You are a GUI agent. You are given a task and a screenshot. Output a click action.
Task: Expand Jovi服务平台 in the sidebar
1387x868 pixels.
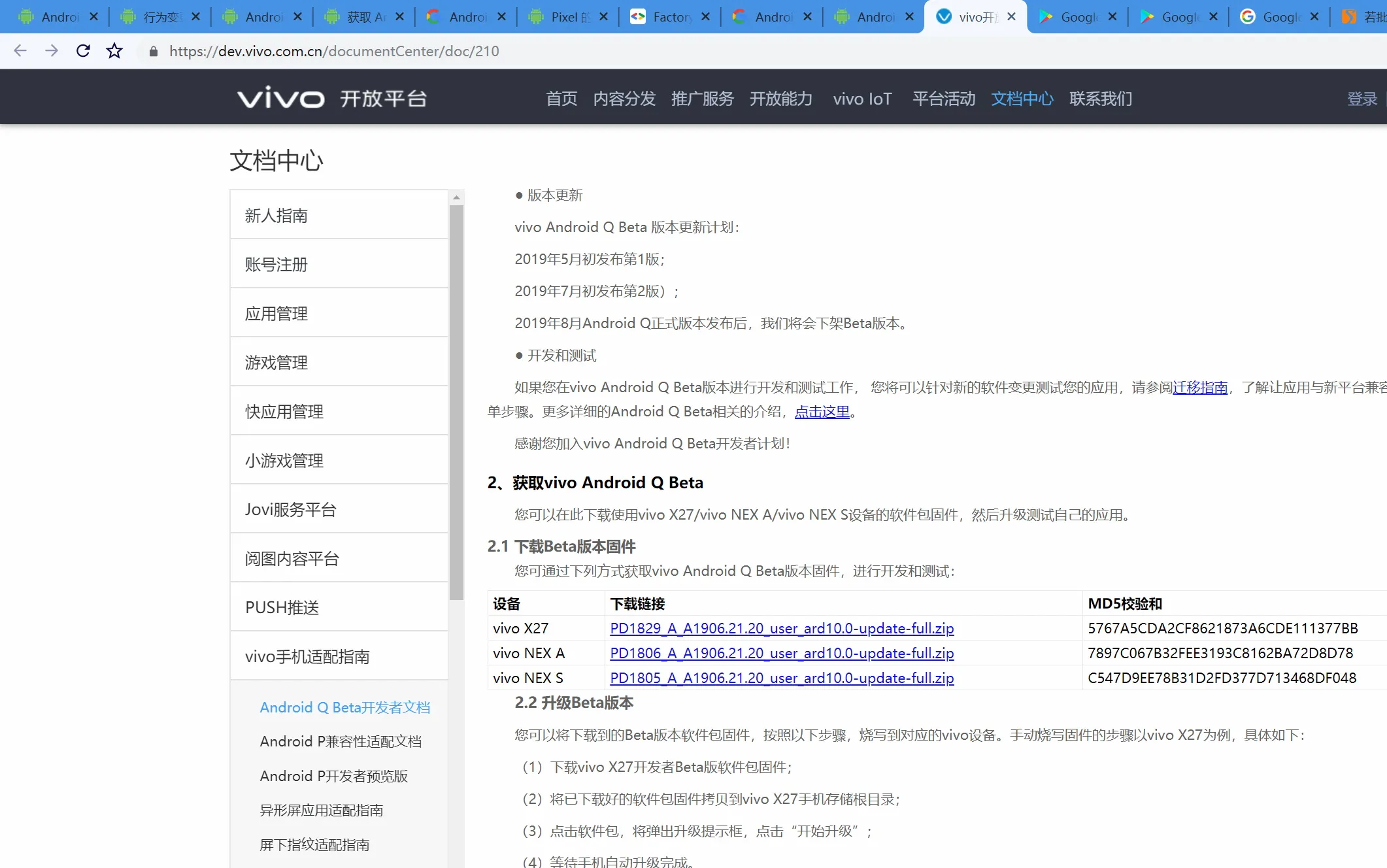tap(339, 509)
